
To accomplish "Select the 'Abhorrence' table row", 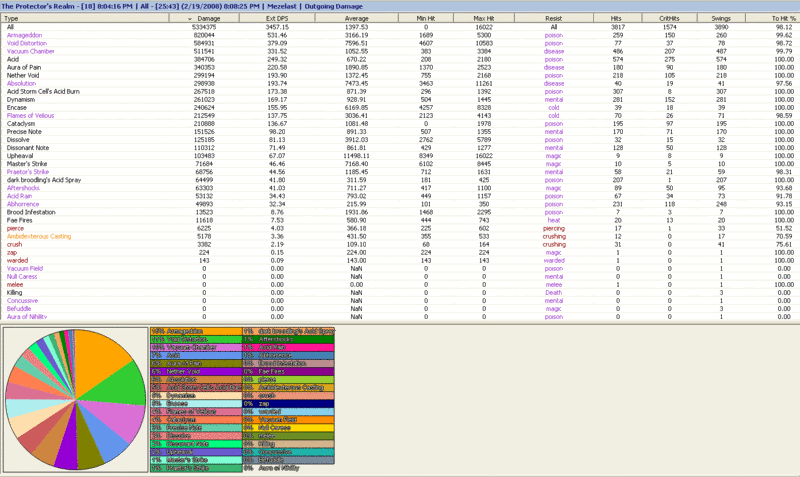I will pyautogui.click(x=400, y=204).
